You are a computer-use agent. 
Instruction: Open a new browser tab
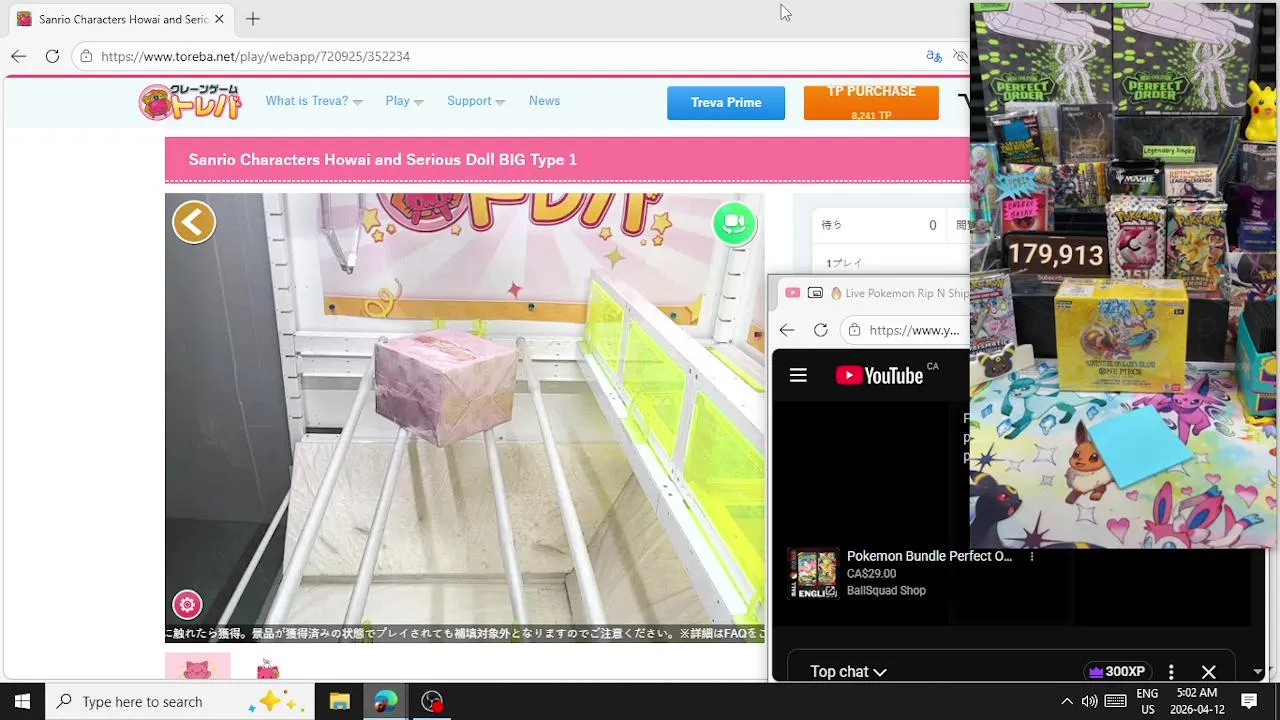[x=253, y=19]
